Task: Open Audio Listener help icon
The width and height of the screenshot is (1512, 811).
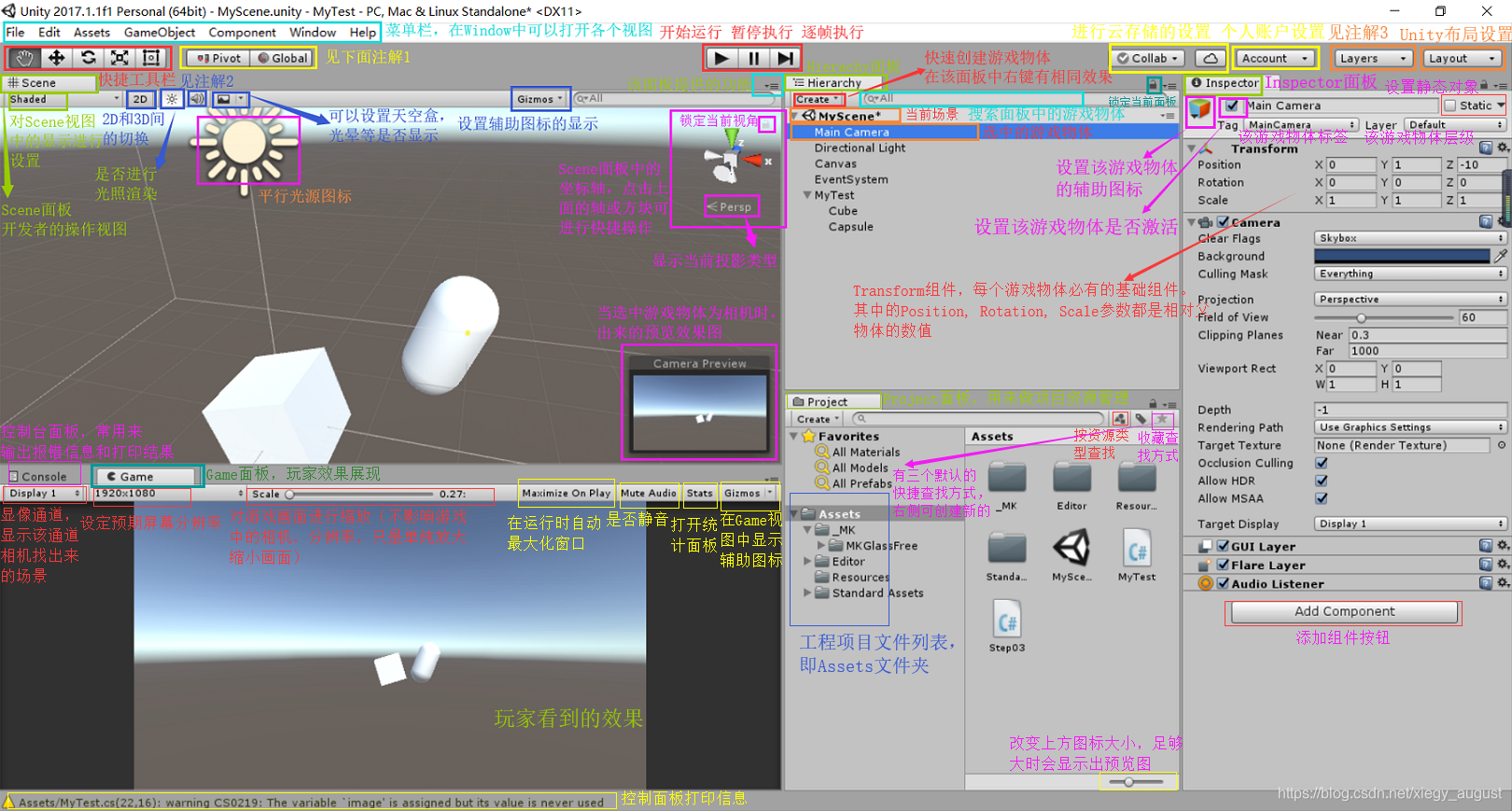Action: [1486, 583]
